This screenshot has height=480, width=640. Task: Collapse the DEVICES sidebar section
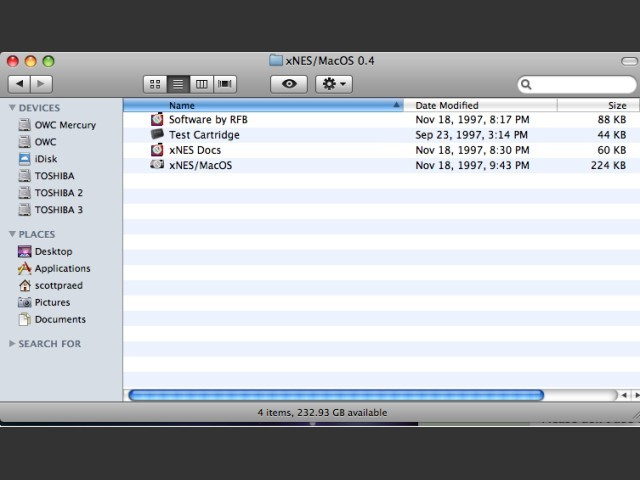(13, 108)
